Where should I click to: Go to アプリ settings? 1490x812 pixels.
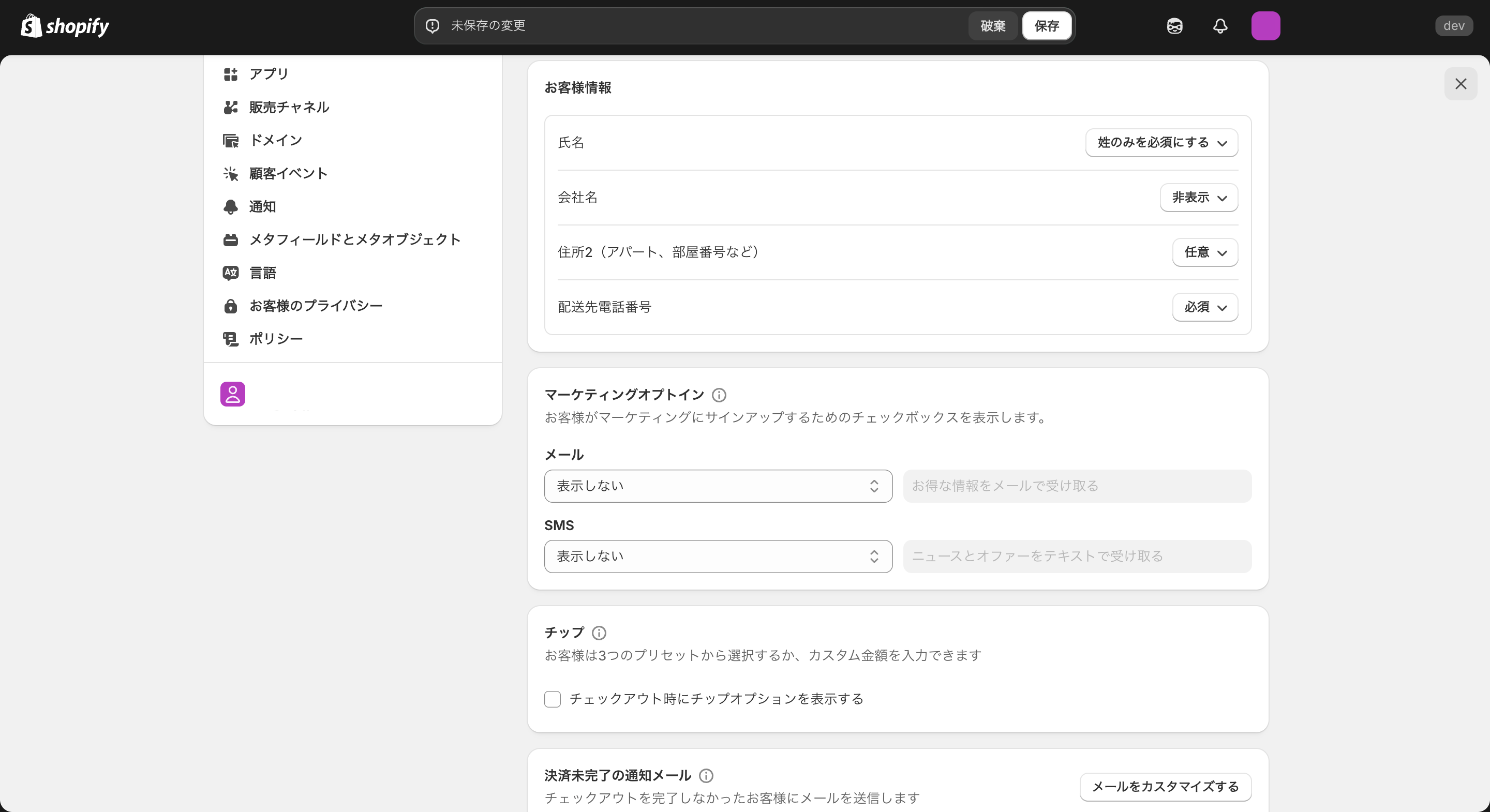click(x=269, y=74)
